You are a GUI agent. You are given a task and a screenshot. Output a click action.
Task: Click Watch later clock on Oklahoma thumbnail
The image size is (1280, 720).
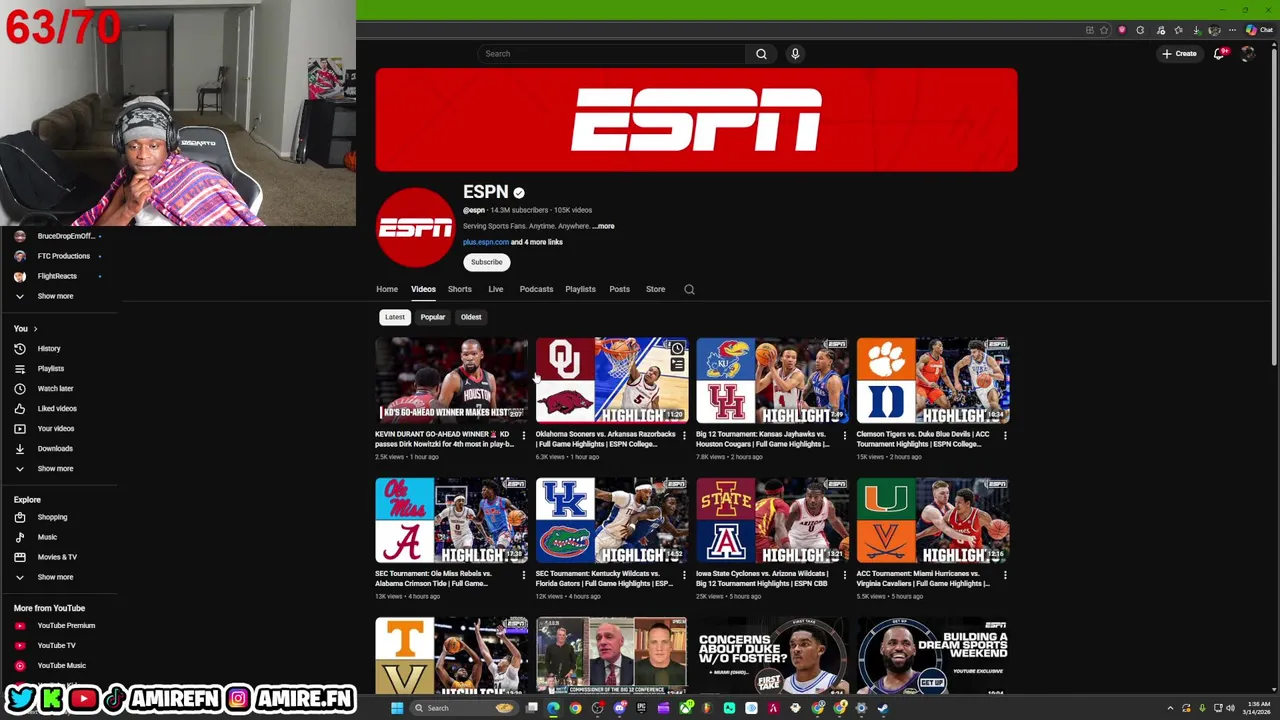pos(677,348)
